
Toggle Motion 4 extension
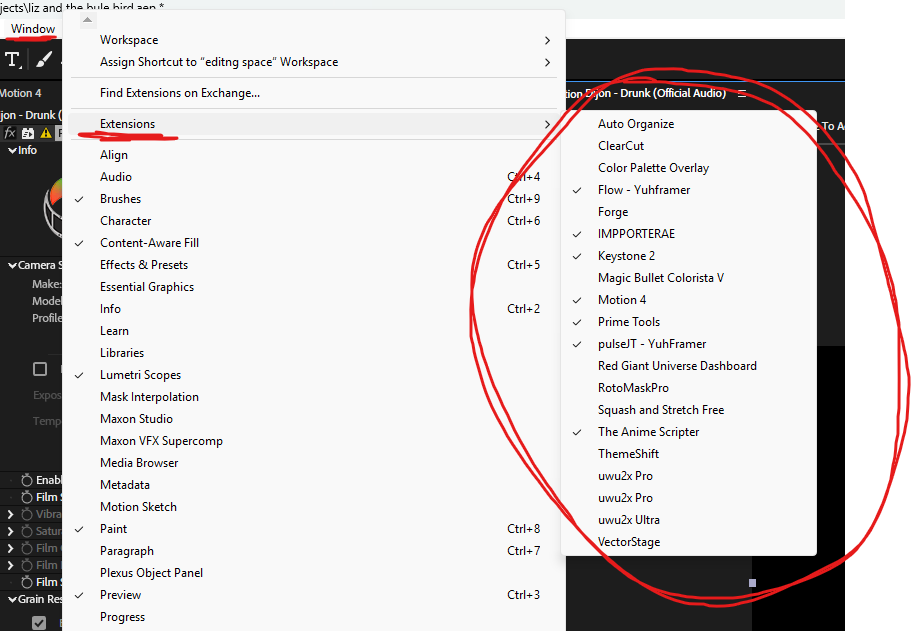click(688, 300)
